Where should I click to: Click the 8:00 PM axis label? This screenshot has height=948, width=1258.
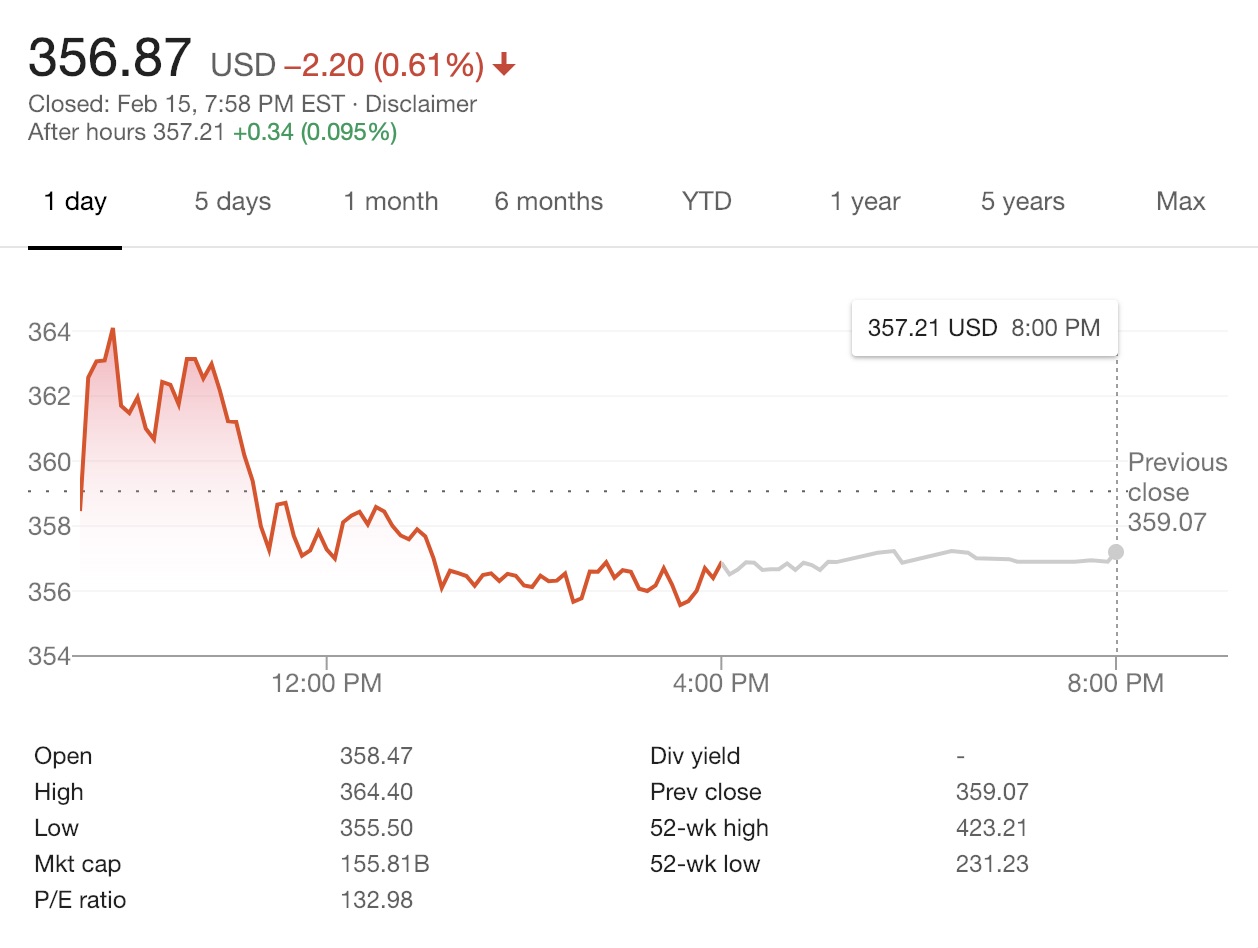pos(1115,684)
